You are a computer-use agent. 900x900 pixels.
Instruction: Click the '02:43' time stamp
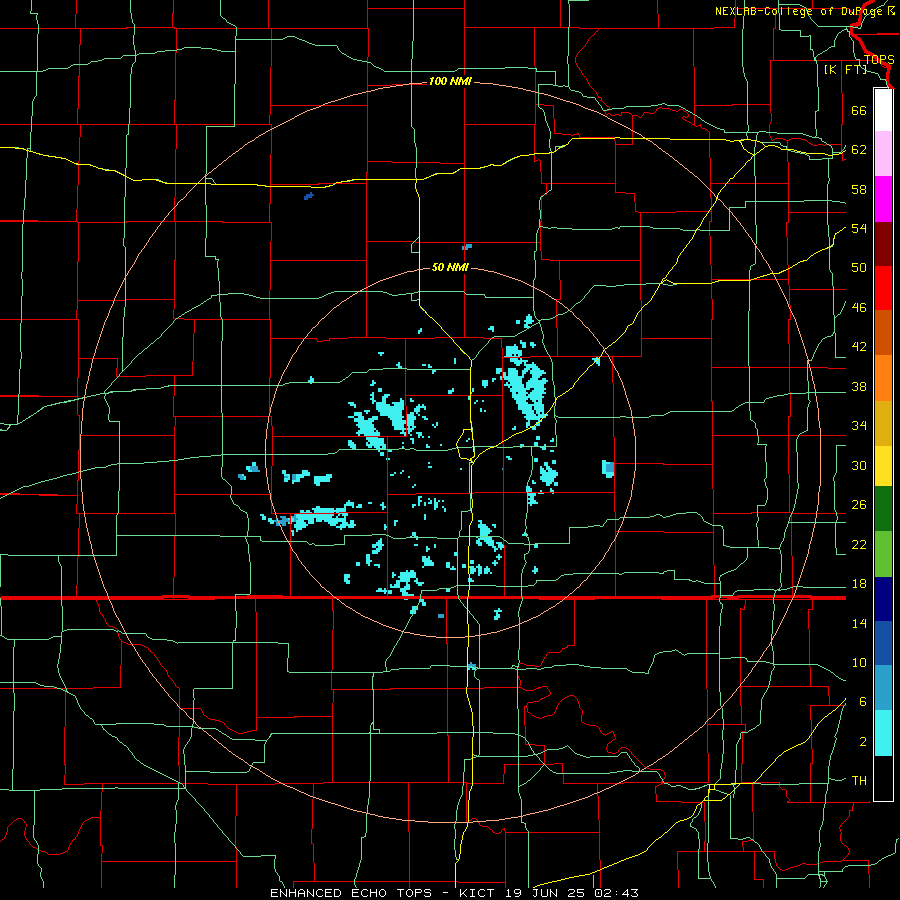[616, 893]
